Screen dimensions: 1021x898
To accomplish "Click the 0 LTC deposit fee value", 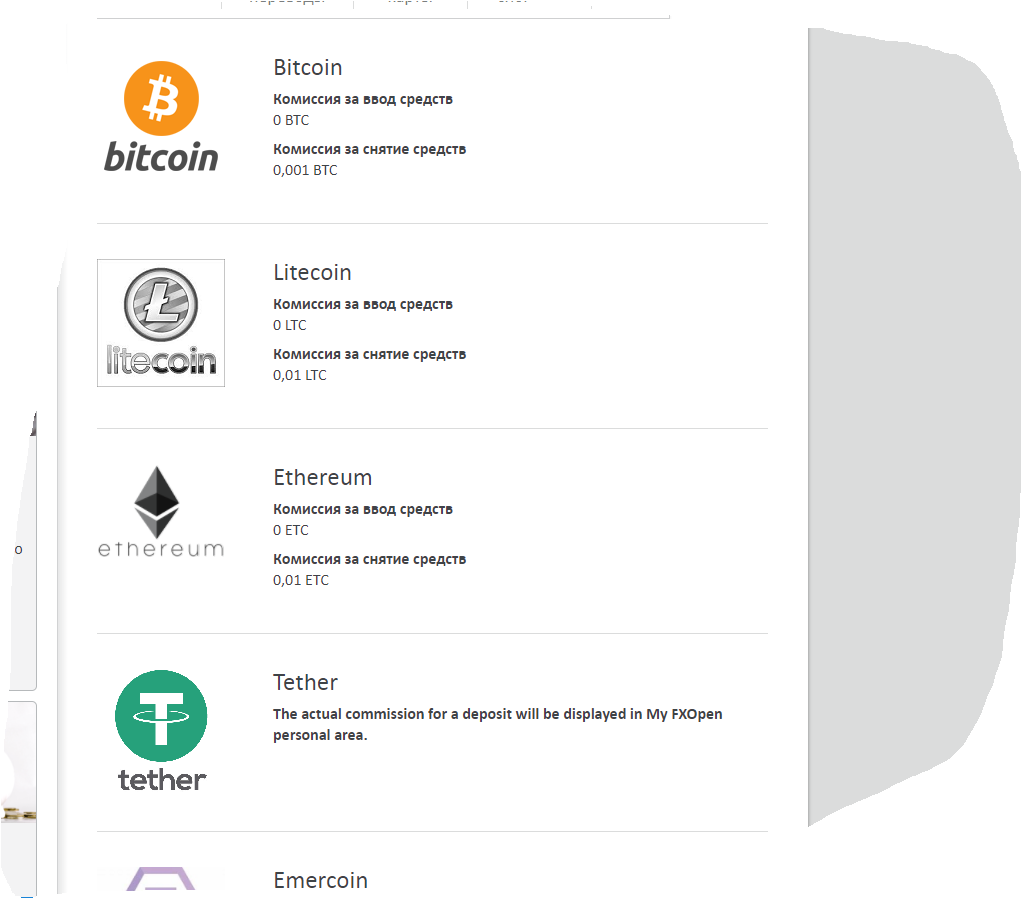I will pos(290,325).
